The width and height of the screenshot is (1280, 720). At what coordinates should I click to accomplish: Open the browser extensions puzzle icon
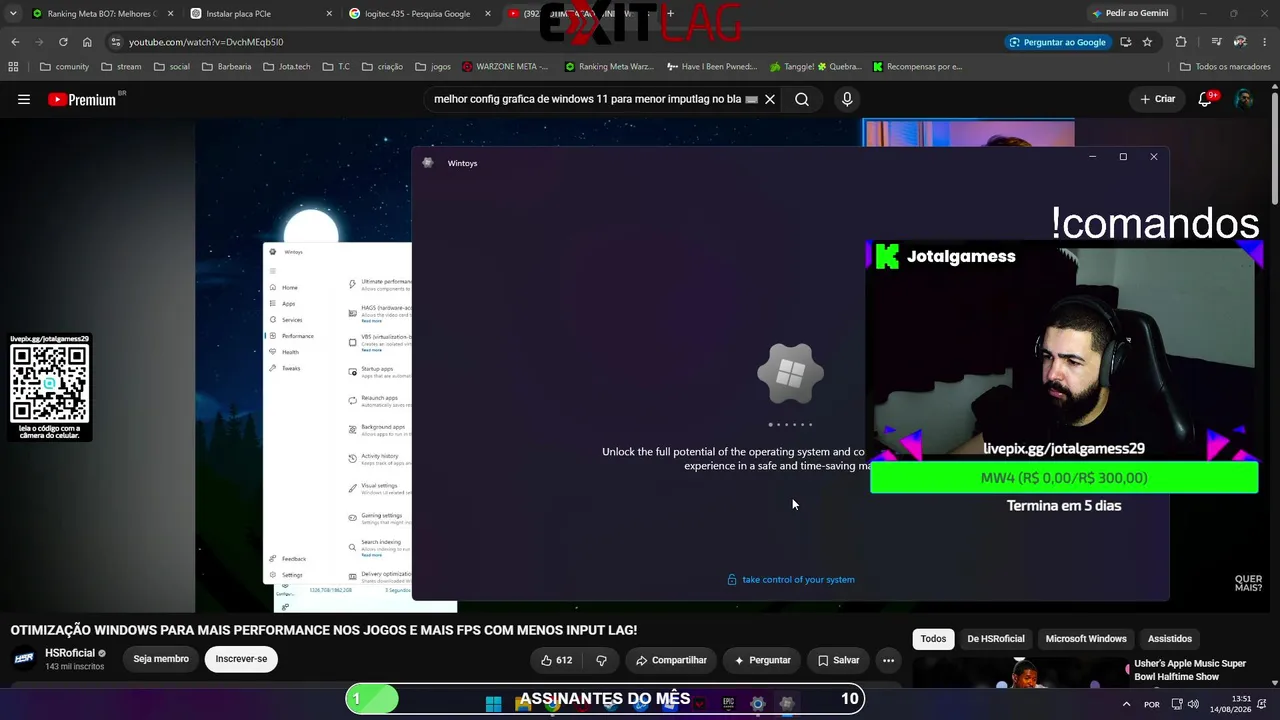(x=1181, y=42)
